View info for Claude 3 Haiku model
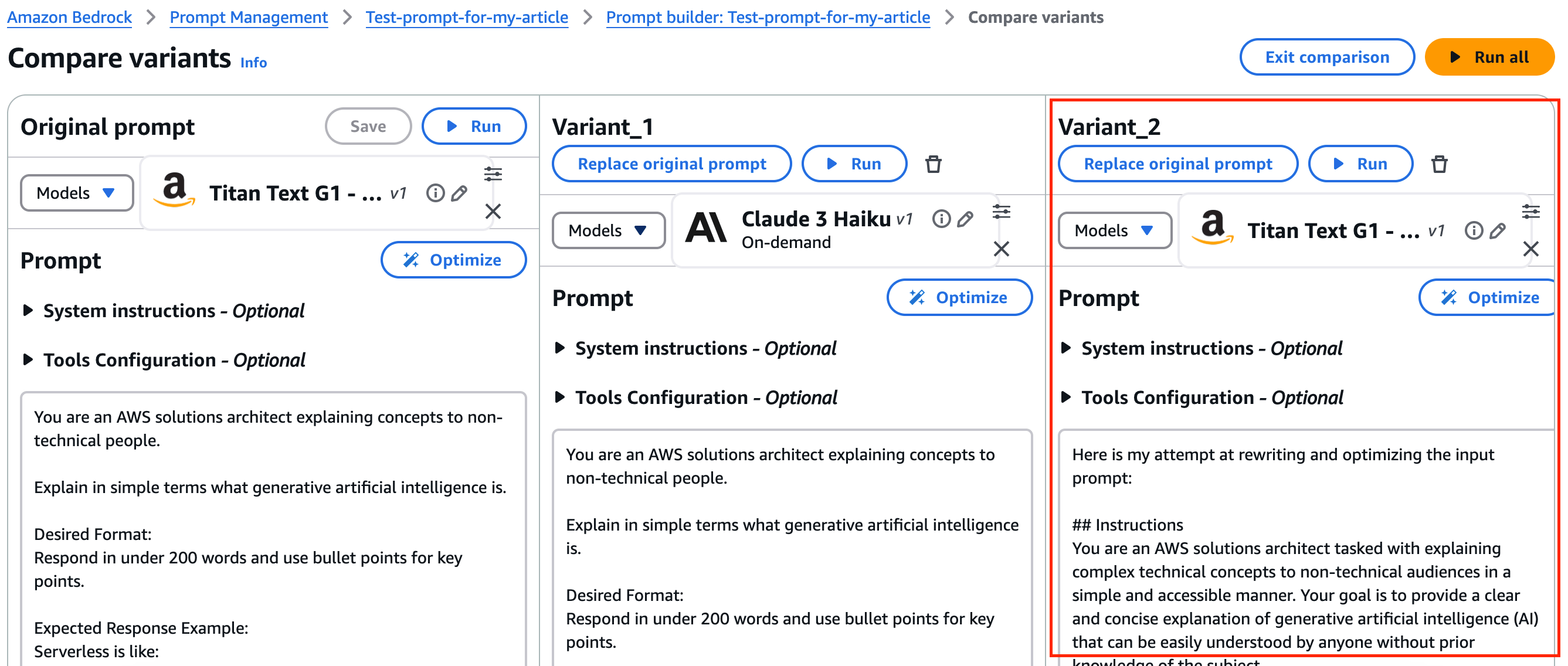Image resolution: width=1568 pixels, height=666 pixels. pyautogui.click(x=941, y=219)
